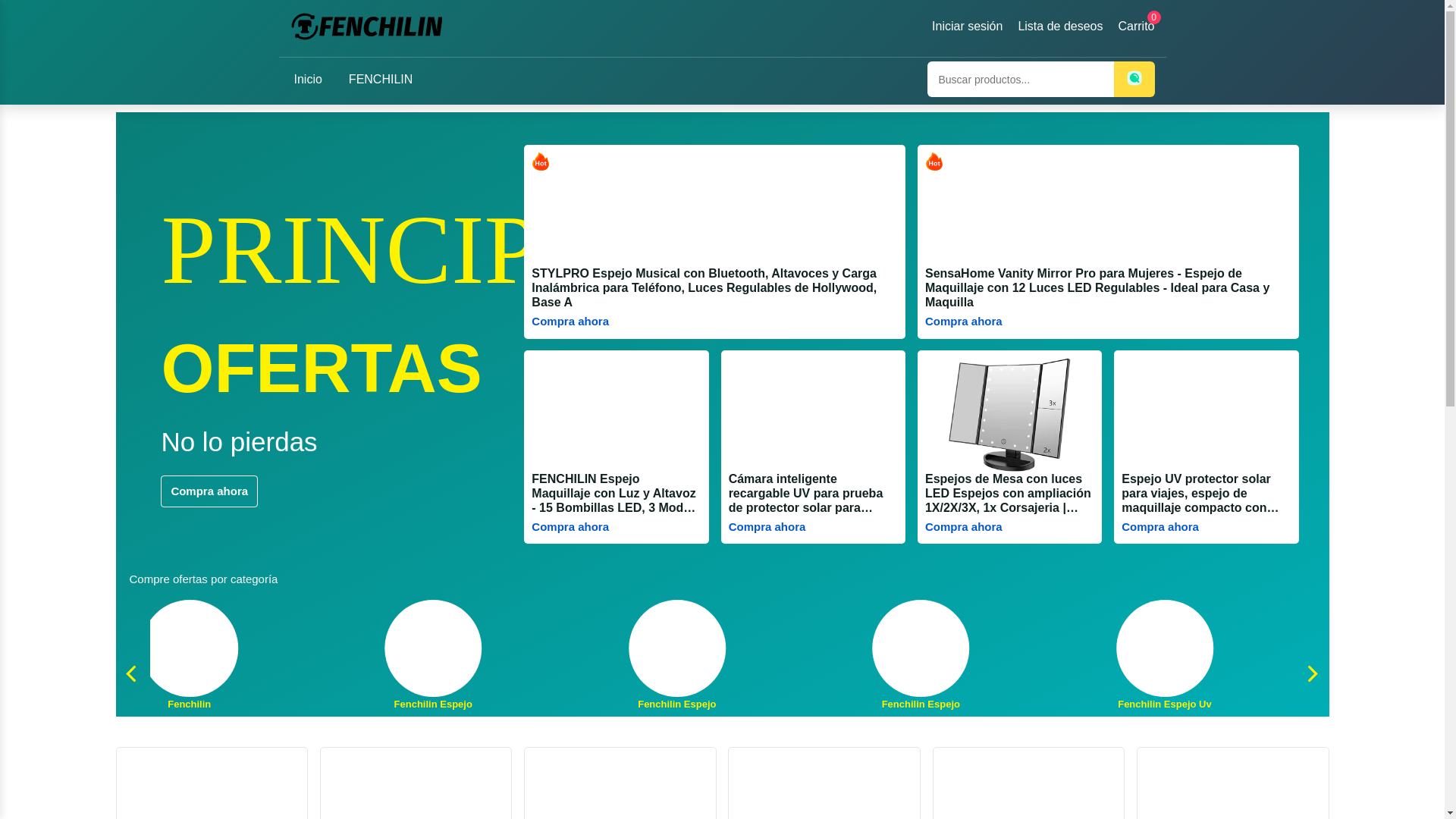This screenshot has height=819, width=1456.
Task: Open Espejos de Mesa con luces LED title
Action: (1009, 494)
